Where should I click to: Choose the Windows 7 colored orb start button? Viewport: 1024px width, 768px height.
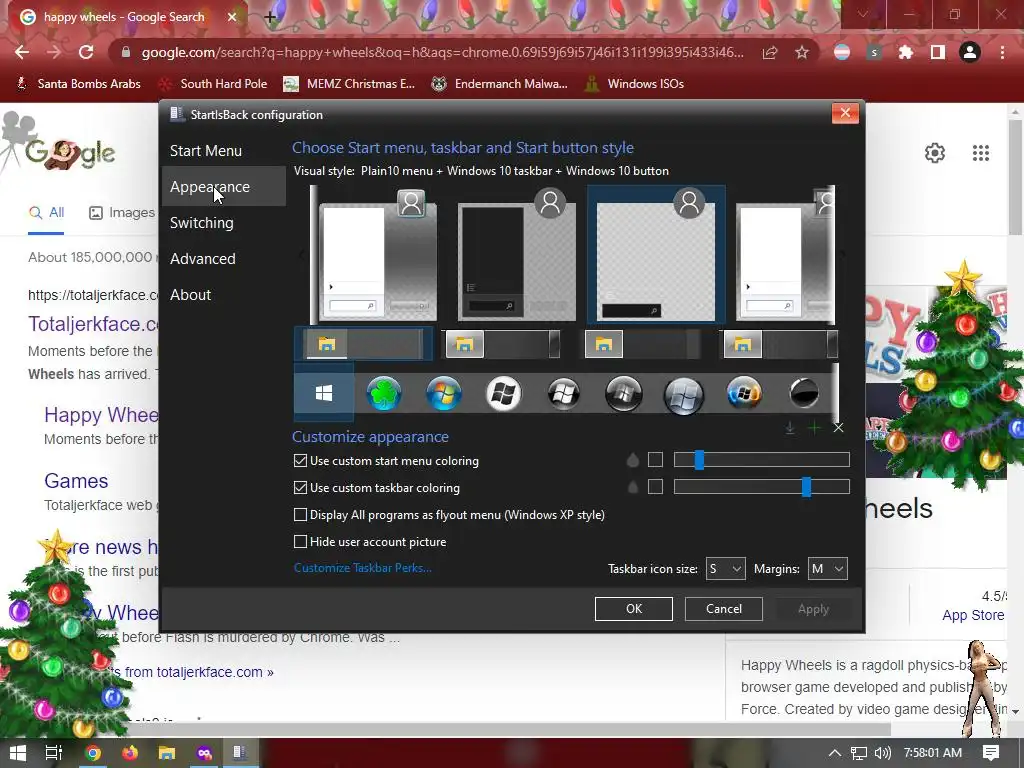[444, 394]
